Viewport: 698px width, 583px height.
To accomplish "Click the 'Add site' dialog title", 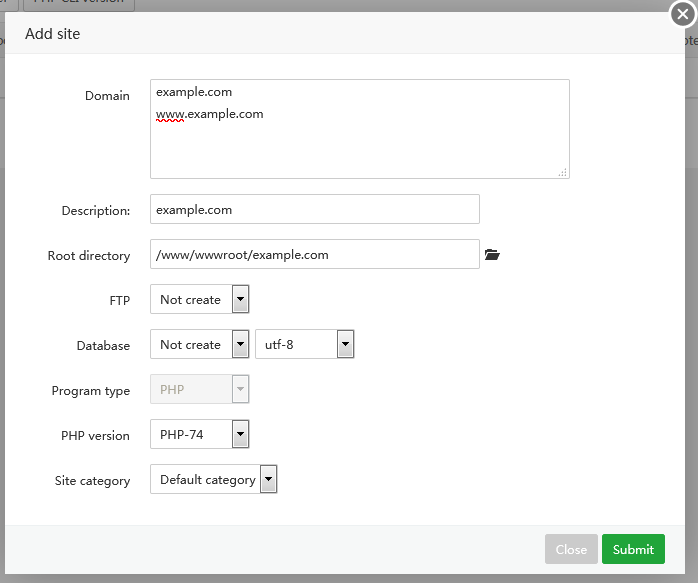I will coord(52,34).
